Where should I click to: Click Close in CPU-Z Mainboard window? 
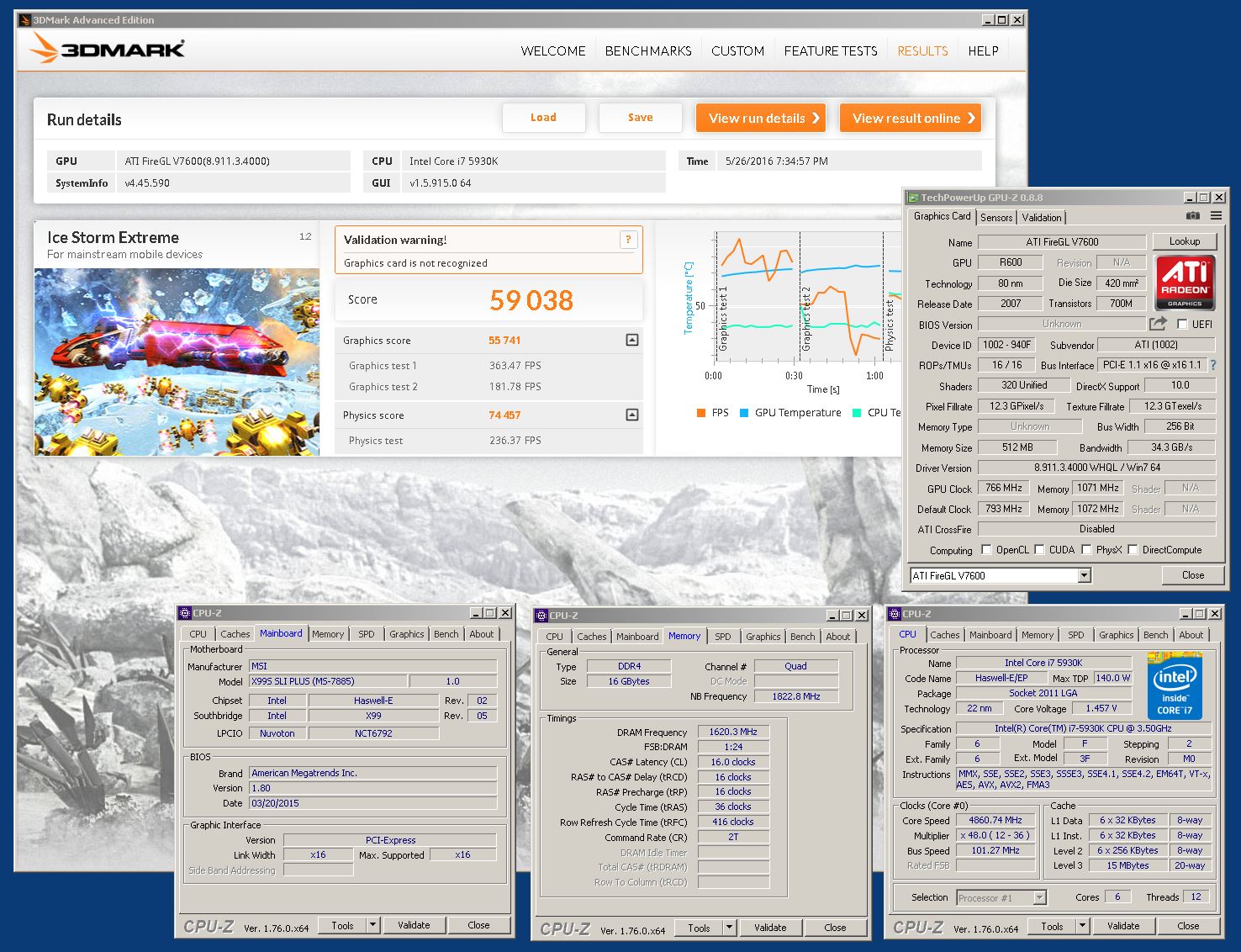pyautogui.click(x=478, y=925)
